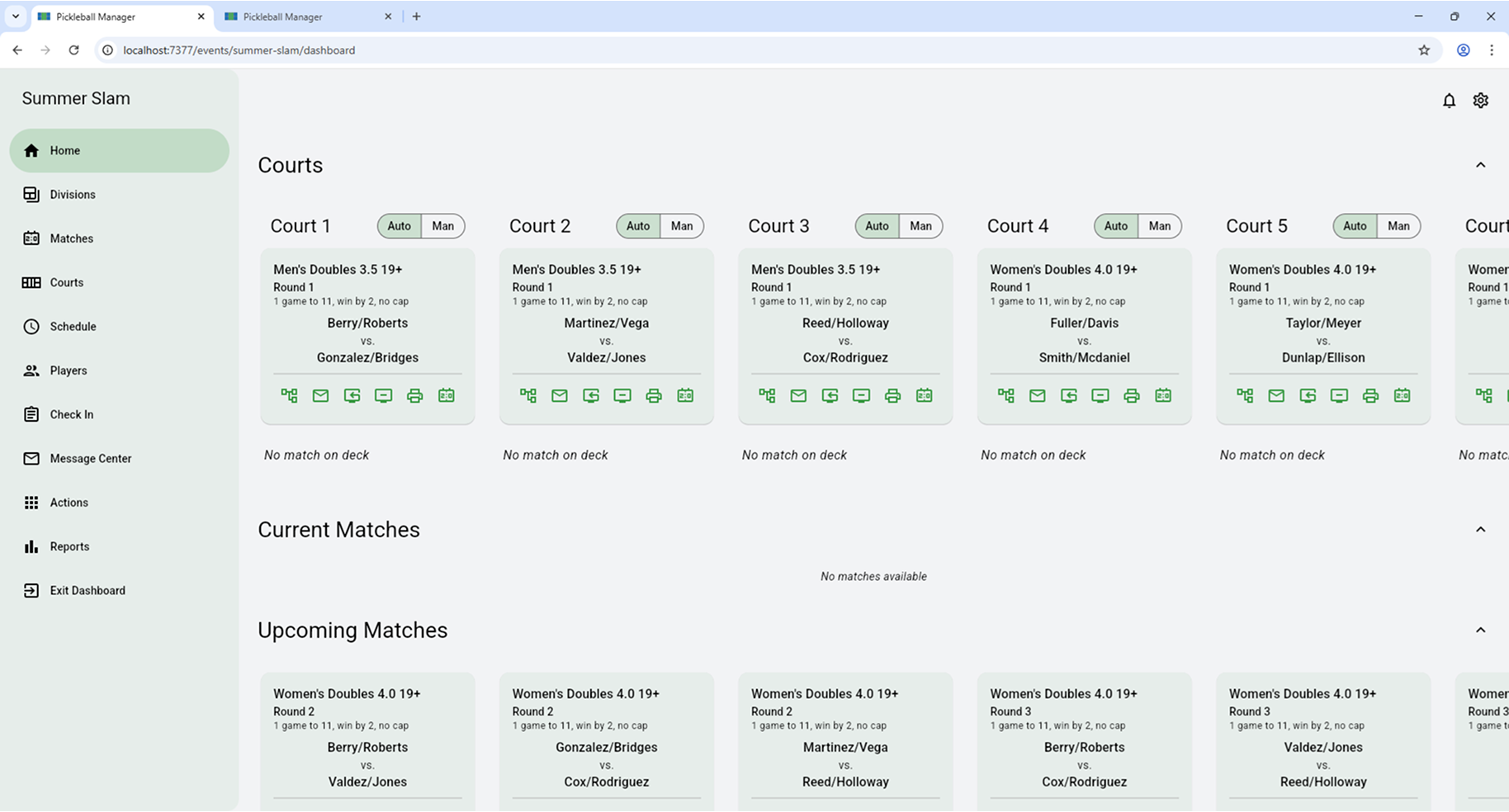Select the Reports sidebar item
The image size is (1509, 812).
(x=69, y=546)
